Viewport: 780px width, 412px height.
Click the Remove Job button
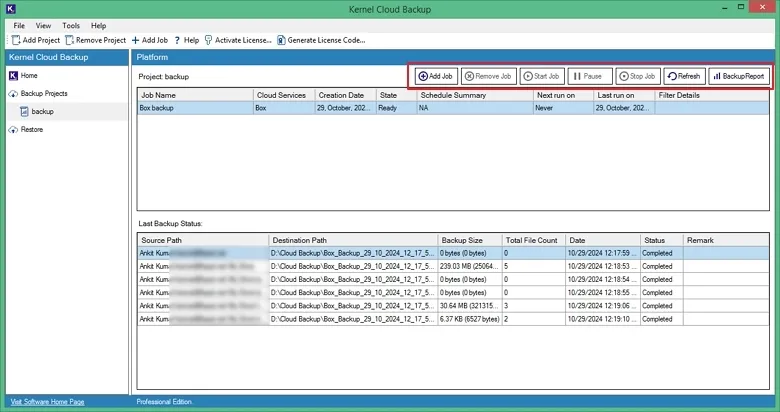(x=489, y=76)
